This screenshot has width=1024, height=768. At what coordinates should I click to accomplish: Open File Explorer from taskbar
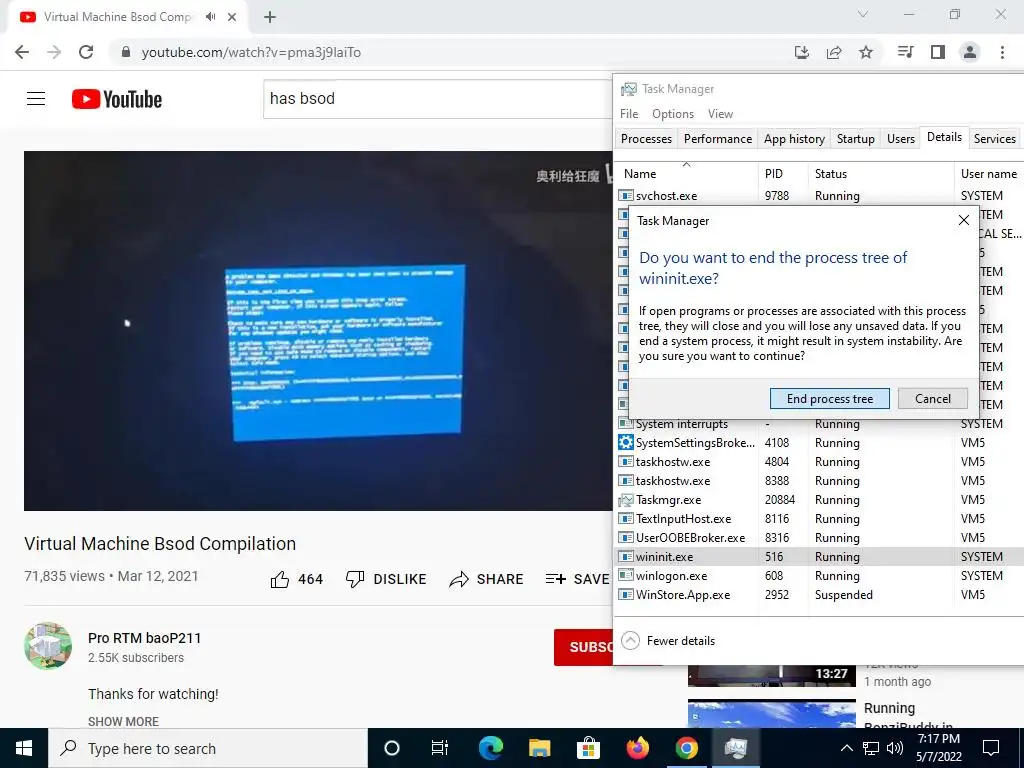[x=539, y=748]
